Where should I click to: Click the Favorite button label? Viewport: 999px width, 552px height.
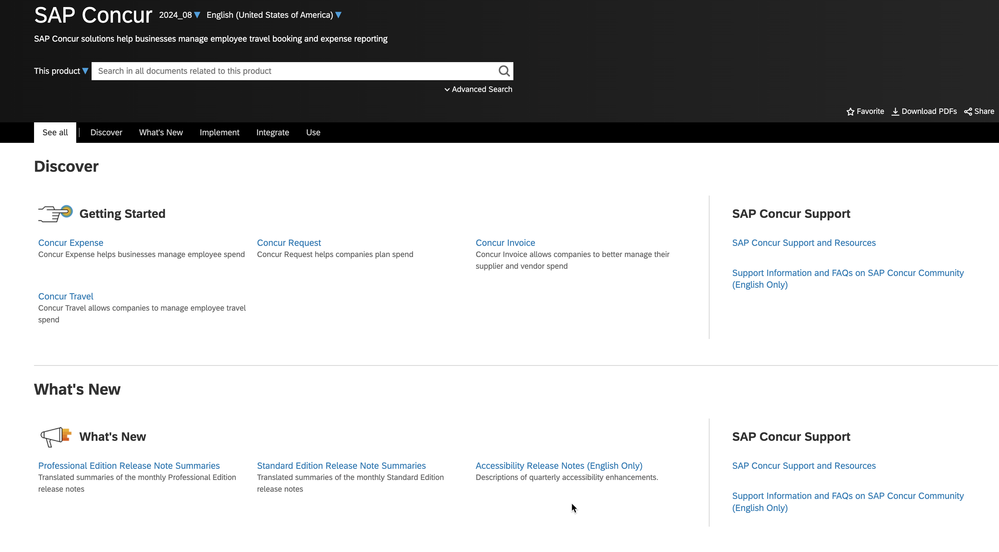pos(870,112)
